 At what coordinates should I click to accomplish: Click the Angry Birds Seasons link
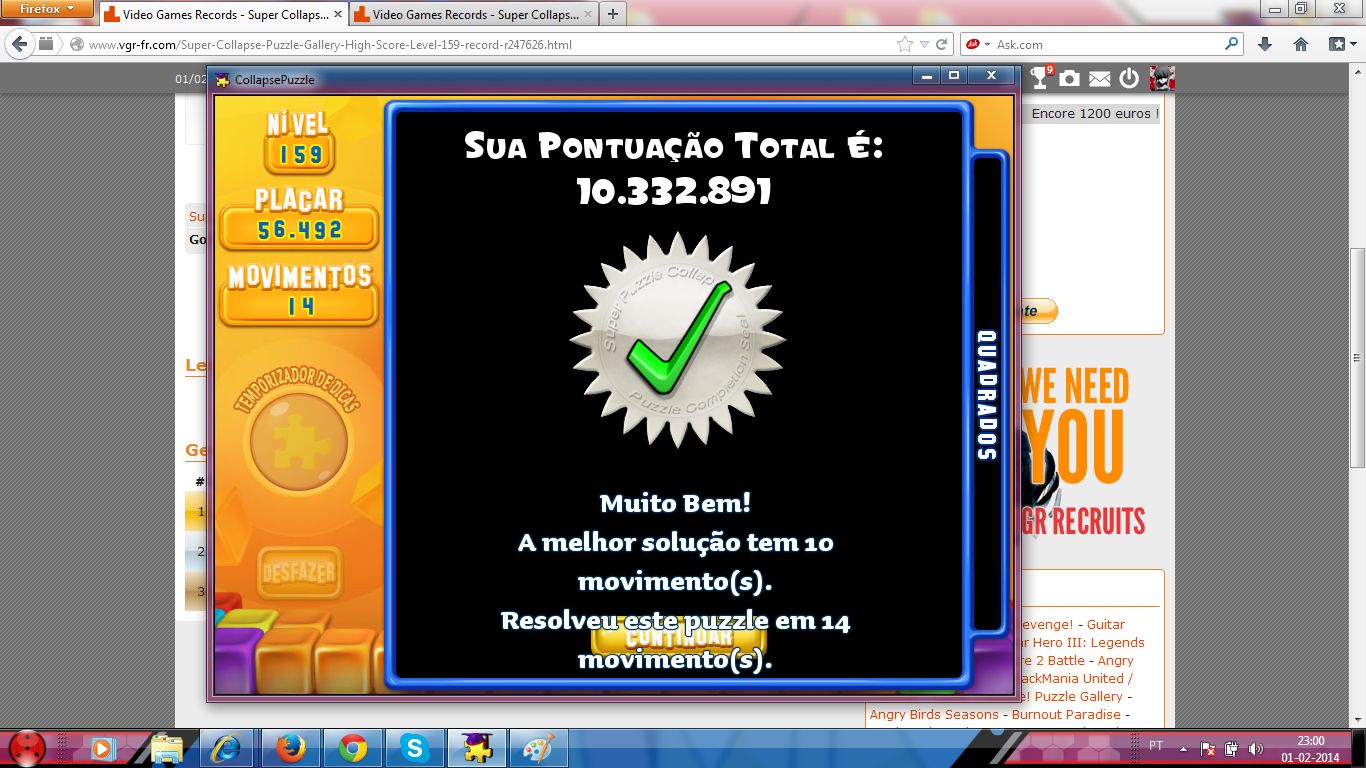[x=933, y=715]
